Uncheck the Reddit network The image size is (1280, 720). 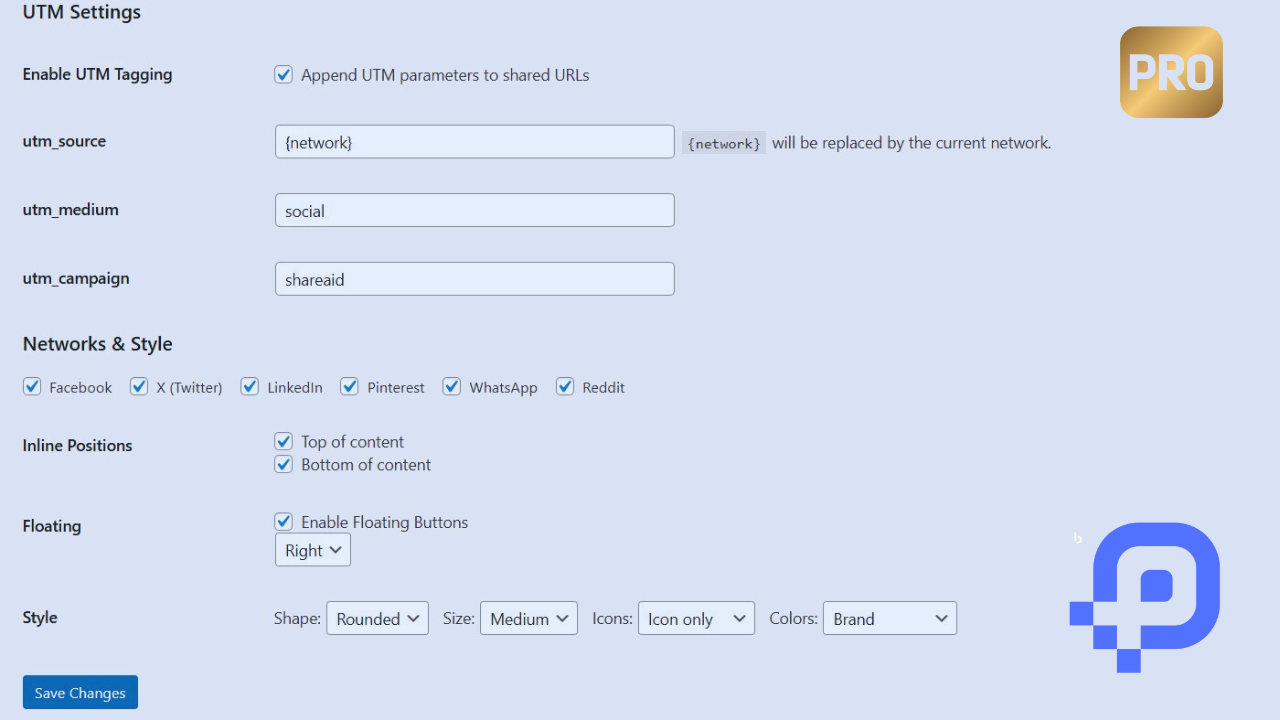(x=564, y=386)
